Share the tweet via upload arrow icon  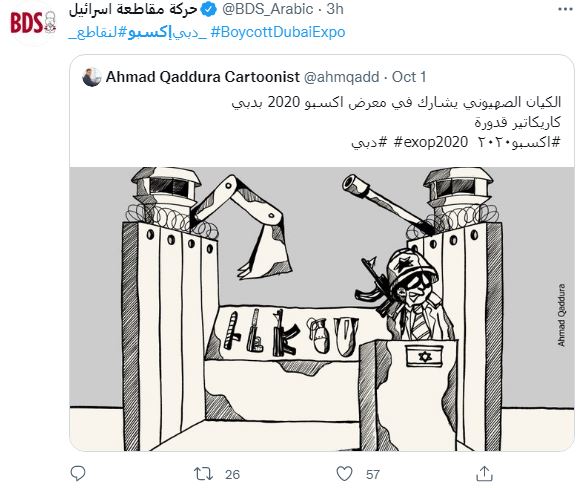(x=484, y=474)
